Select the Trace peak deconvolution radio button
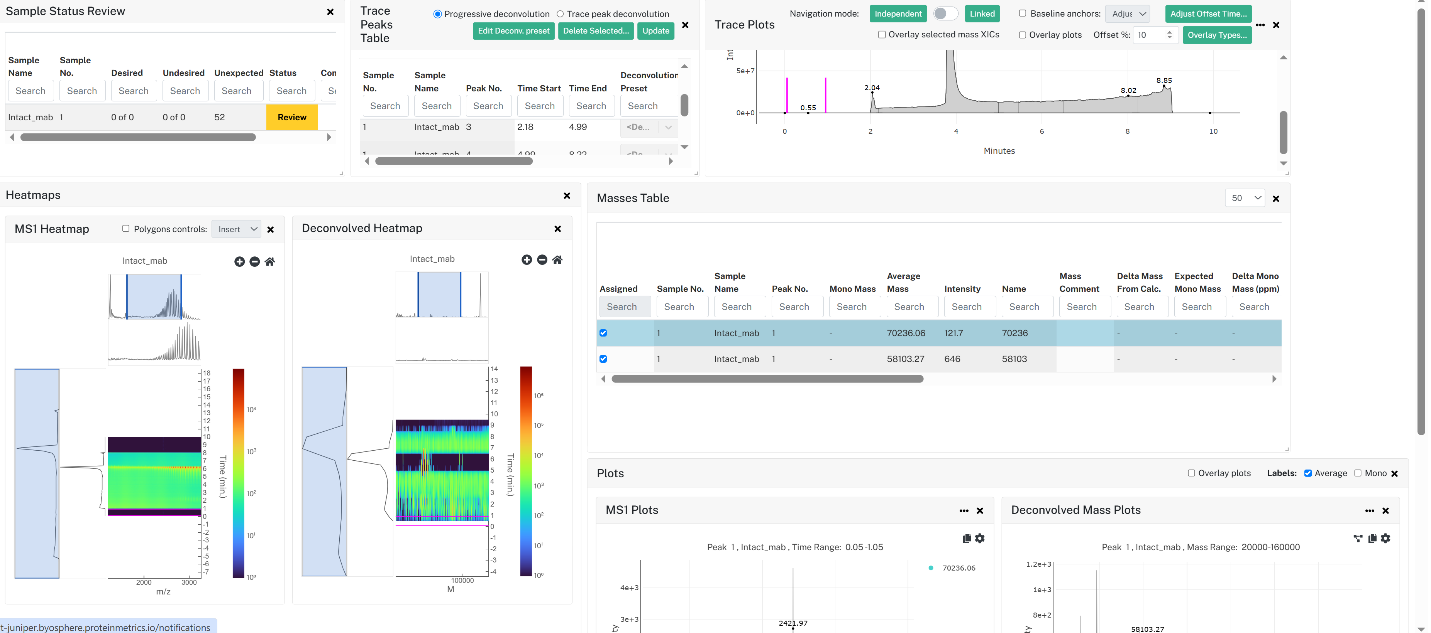The image size is (1431, 633). pyautogui.click(x=560, y=14)
